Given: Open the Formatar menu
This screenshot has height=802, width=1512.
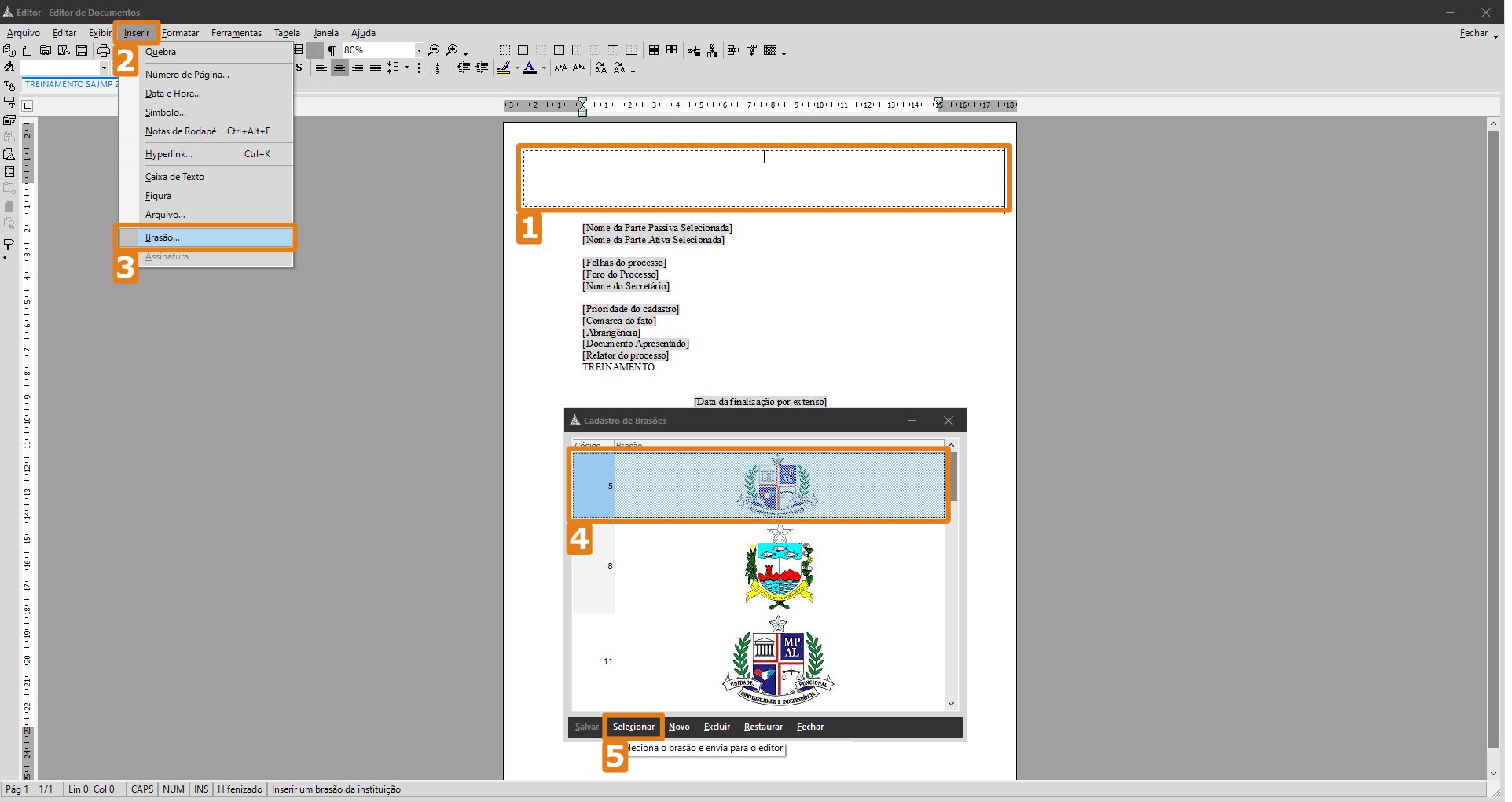Looking at the screenshot, I should (x=181, y=33).
